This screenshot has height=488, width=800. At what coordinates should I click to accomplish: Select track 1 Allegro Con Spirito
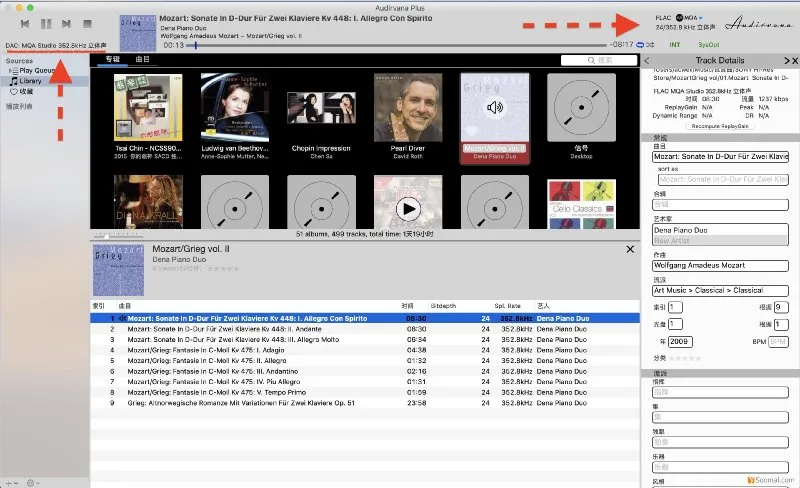(365, 318)
